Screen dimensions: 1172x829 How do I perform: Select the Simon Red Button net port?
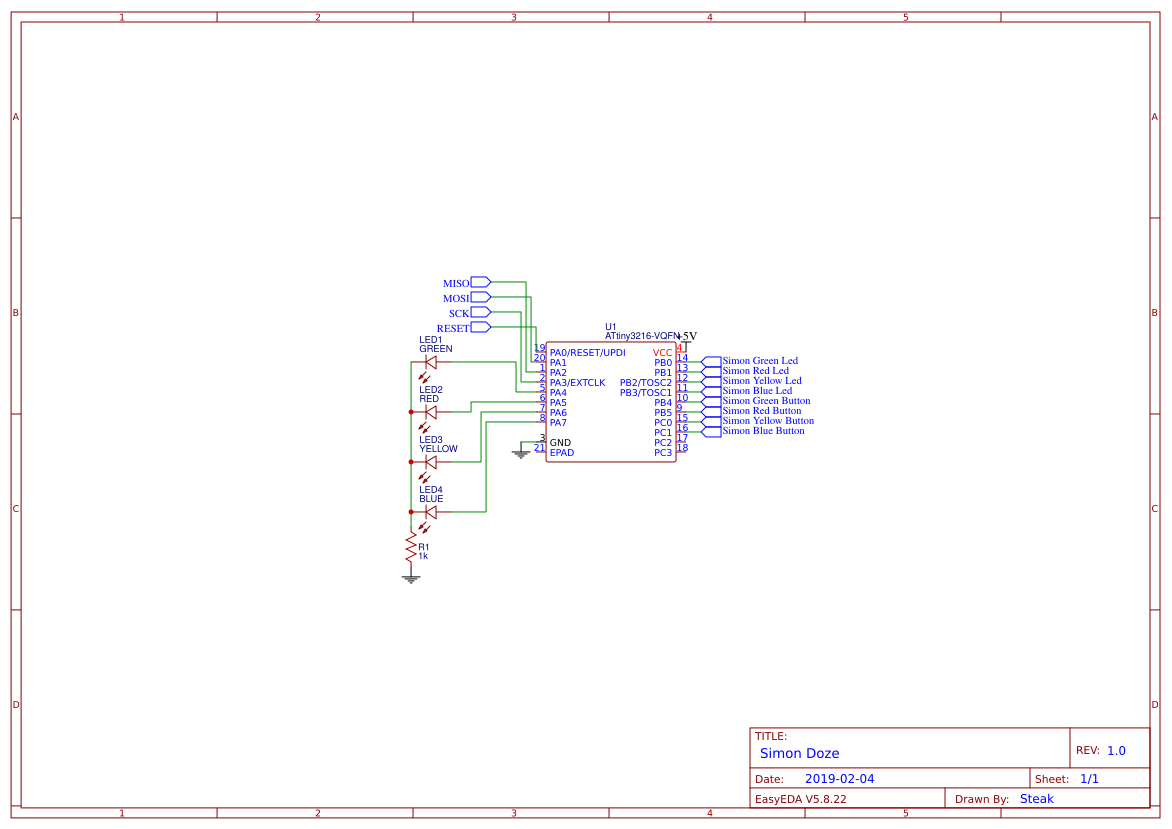711,411
